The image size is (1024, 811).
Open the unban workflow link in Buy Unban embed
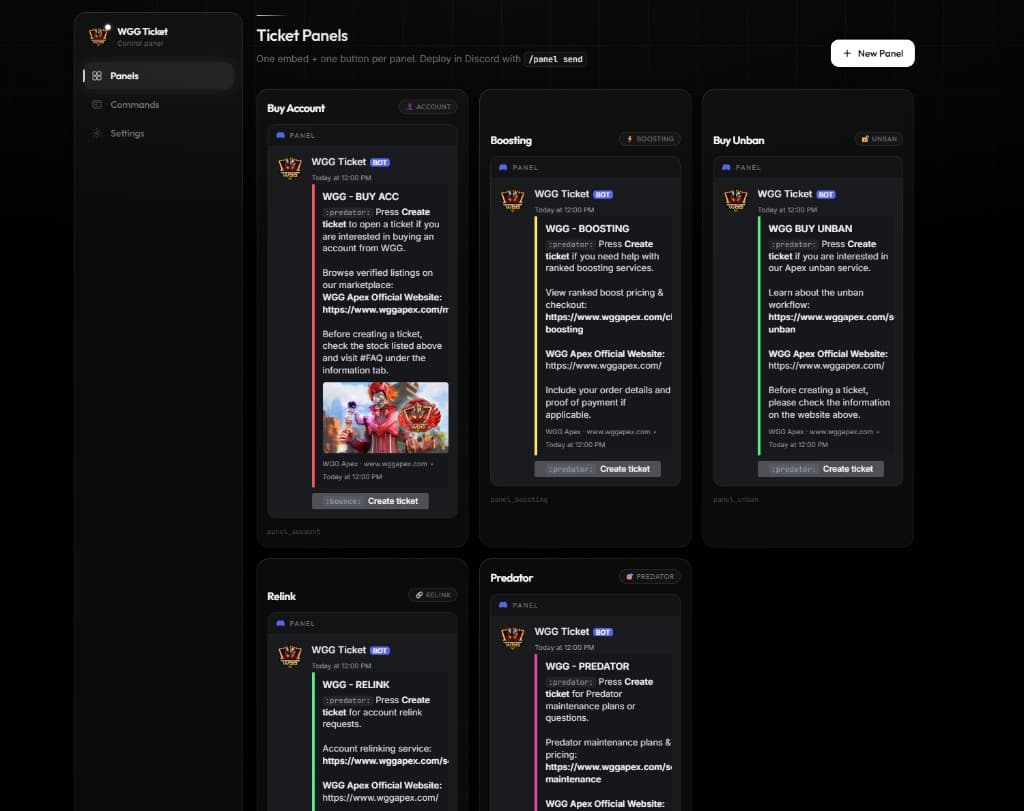click(x=831, y=323)
